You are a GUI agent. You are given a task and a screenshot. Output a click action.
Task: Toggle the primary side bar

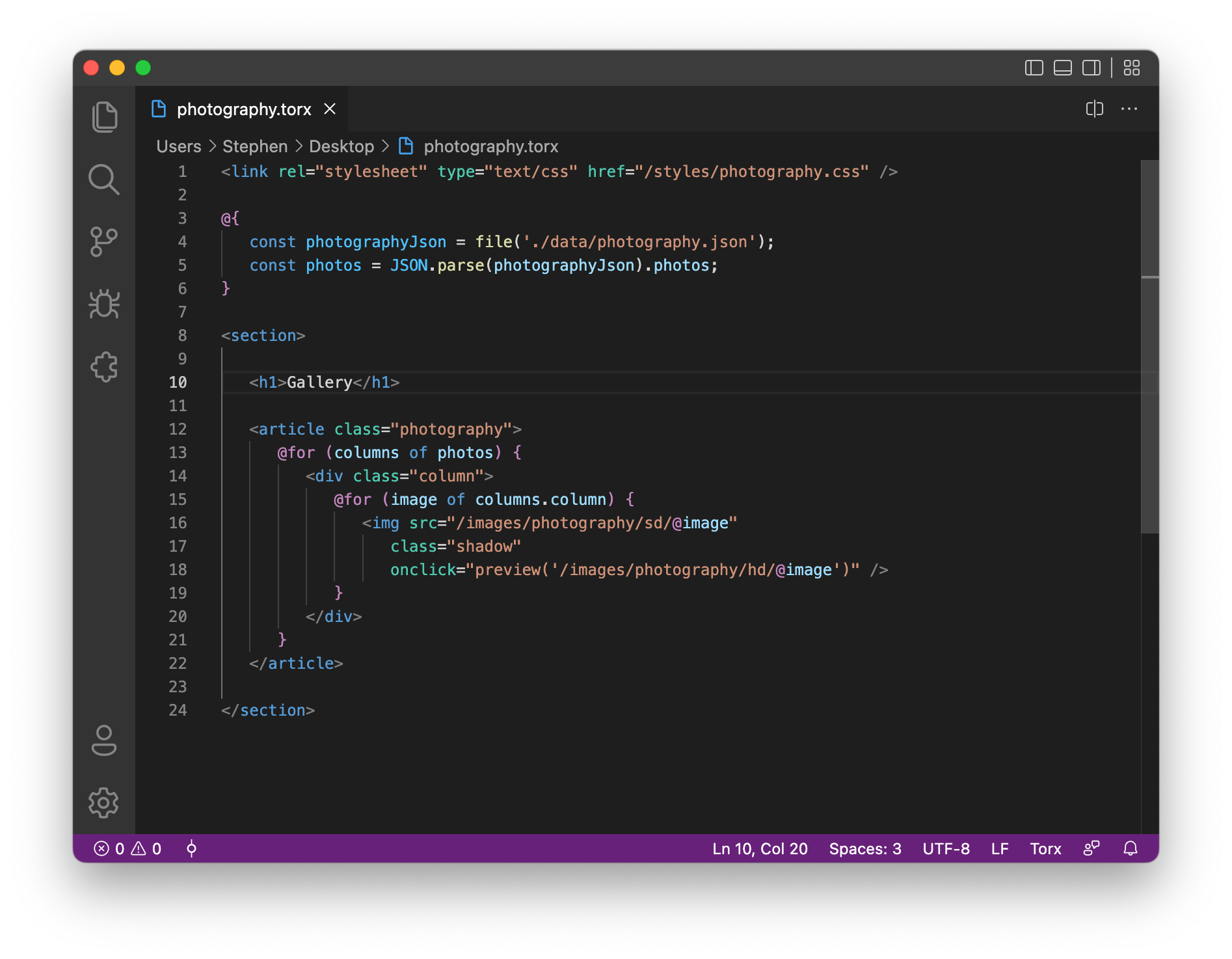point(1034,68)
